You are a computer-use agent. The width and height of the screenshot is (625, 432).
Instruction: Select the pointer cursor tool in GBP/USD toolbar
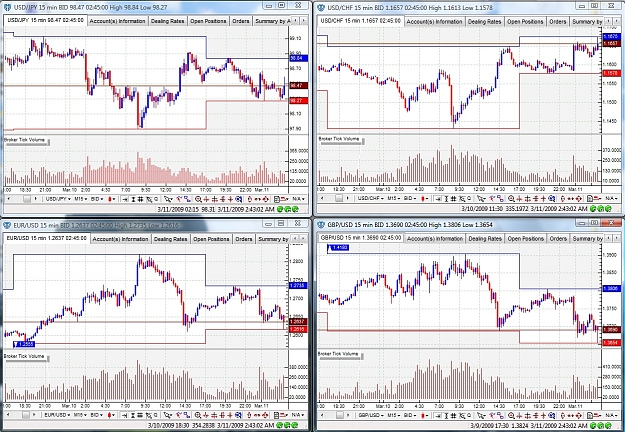pyautogui.click(x=481, y=415)
